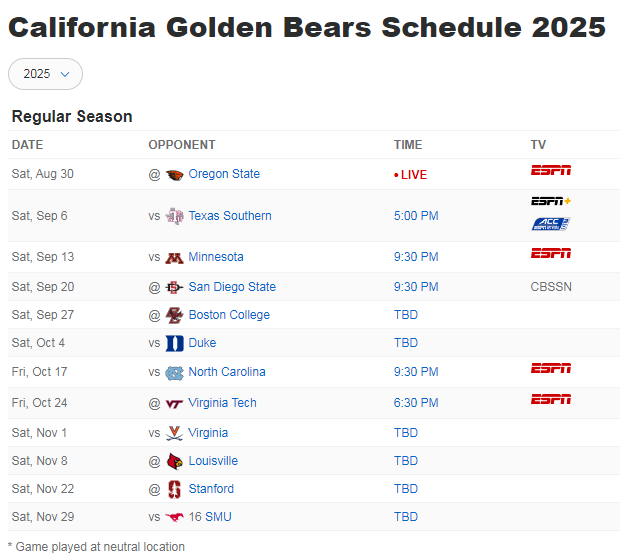Click the SMU mustang logo
The height and width of the screenshot is (559, 620).
coord(174,517)
